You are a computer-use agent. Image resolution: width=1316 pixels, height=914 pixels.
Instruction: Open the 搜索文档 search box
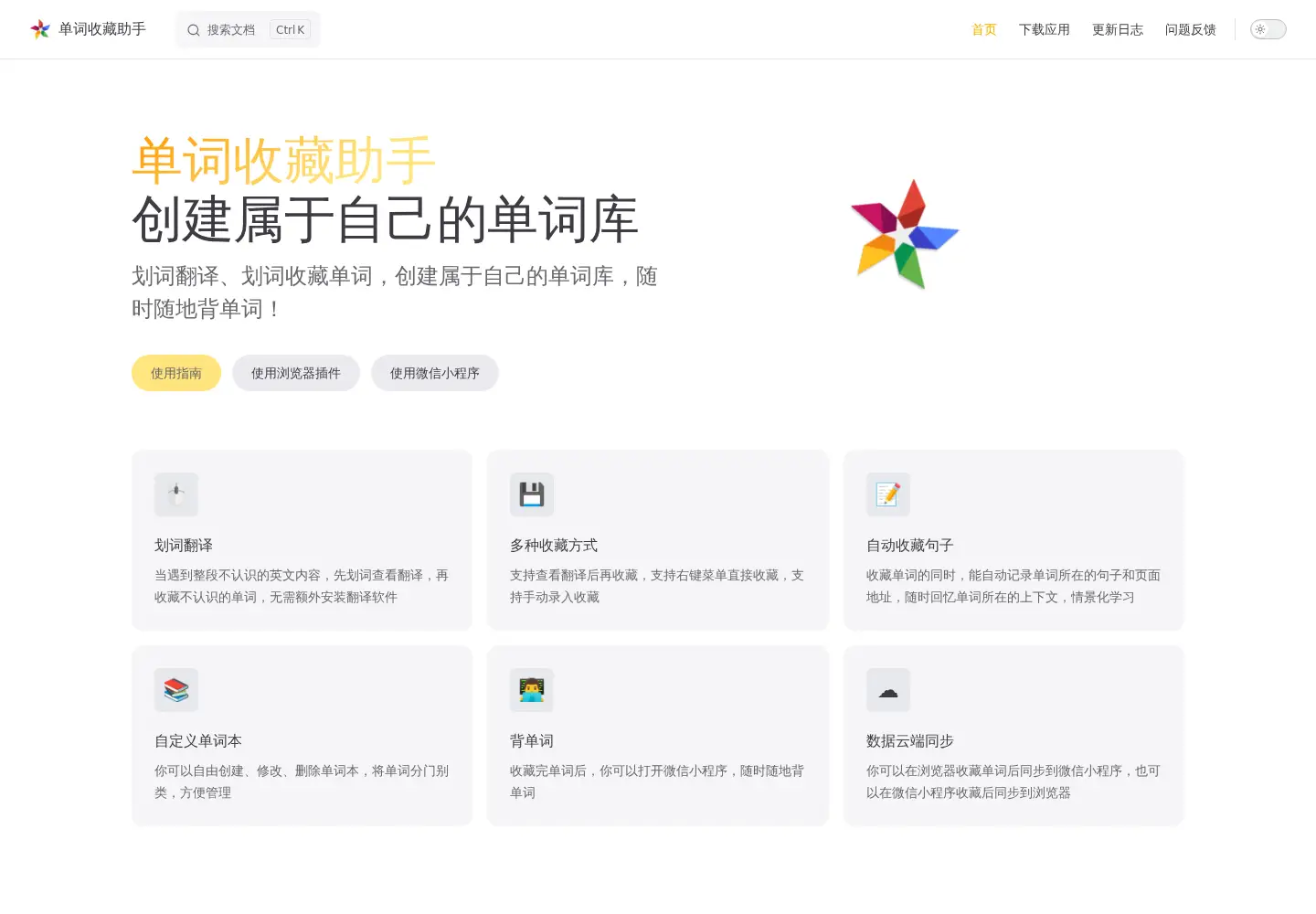tap(248, 29)
